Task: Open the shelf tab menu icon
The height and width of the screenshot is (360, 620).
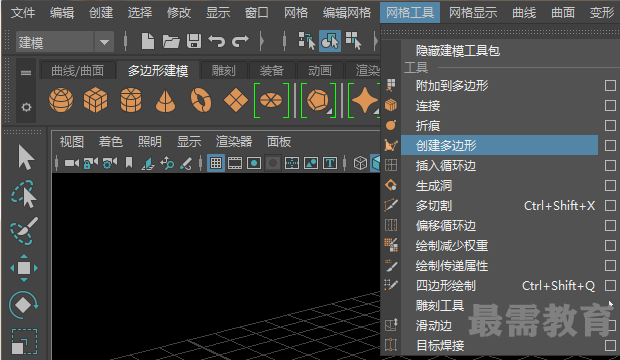Action: [26, 73]
